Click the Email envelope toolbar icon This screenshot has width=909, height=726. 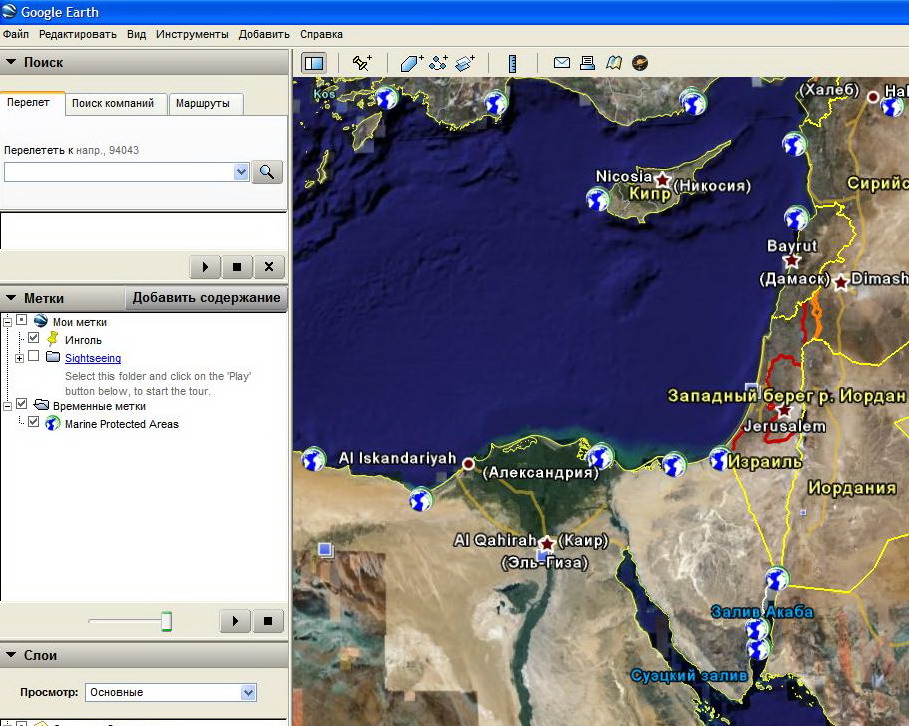tap(562, 63)
